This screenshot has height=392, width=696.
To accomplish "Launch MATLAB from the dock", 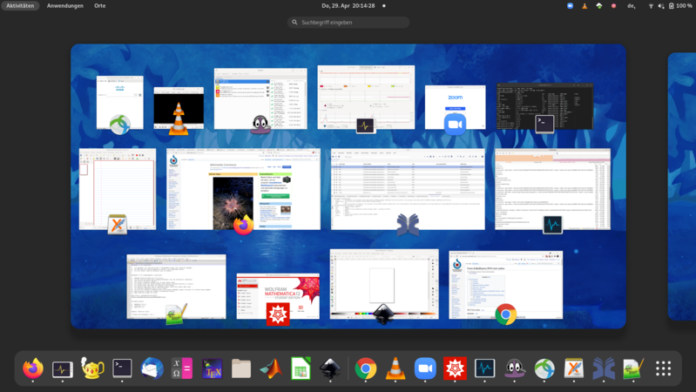I will pyautogui.click(x=271, y=368).
